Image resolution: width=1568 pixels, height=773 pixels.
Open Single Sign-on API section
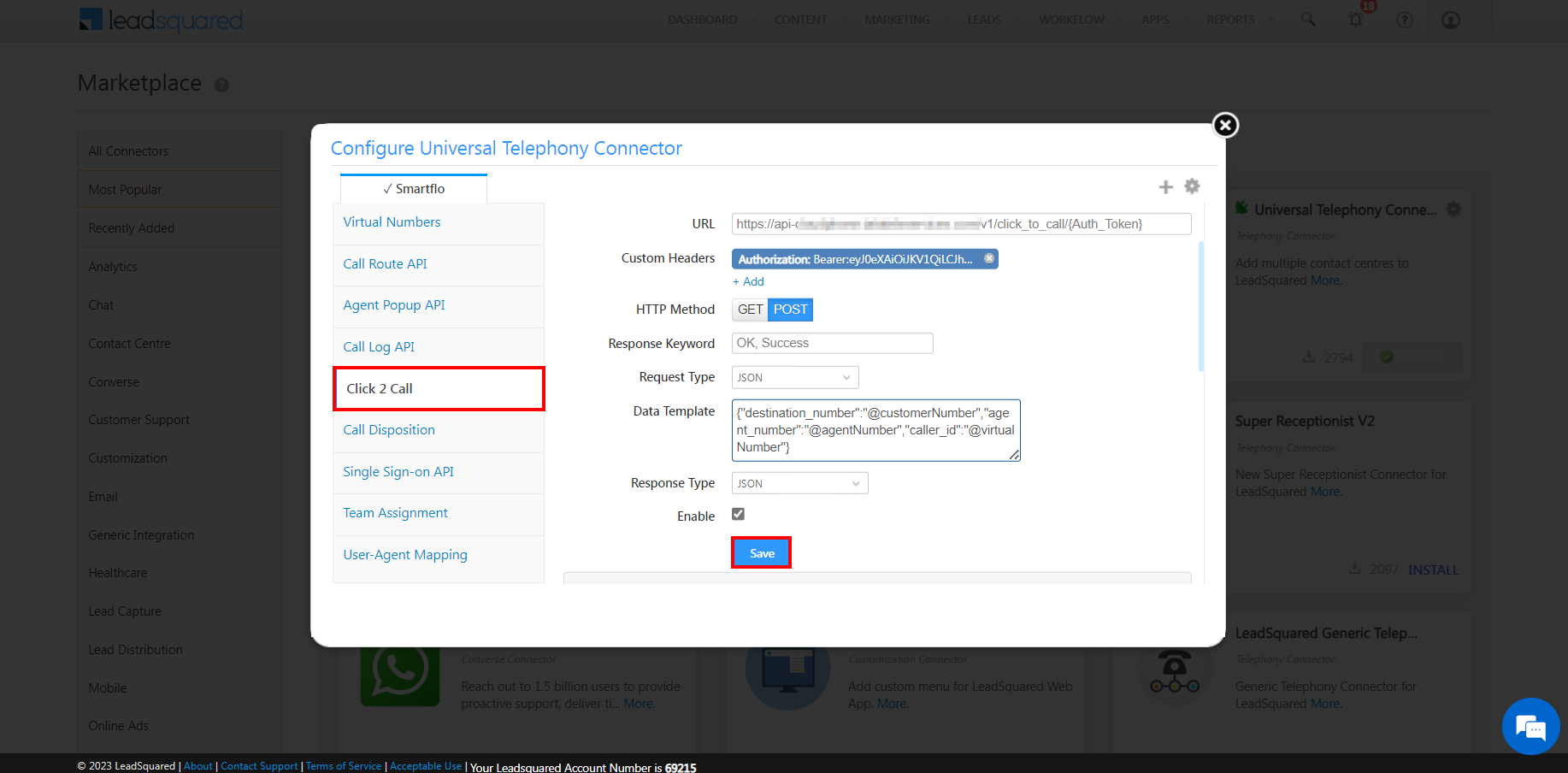(439, 472)
